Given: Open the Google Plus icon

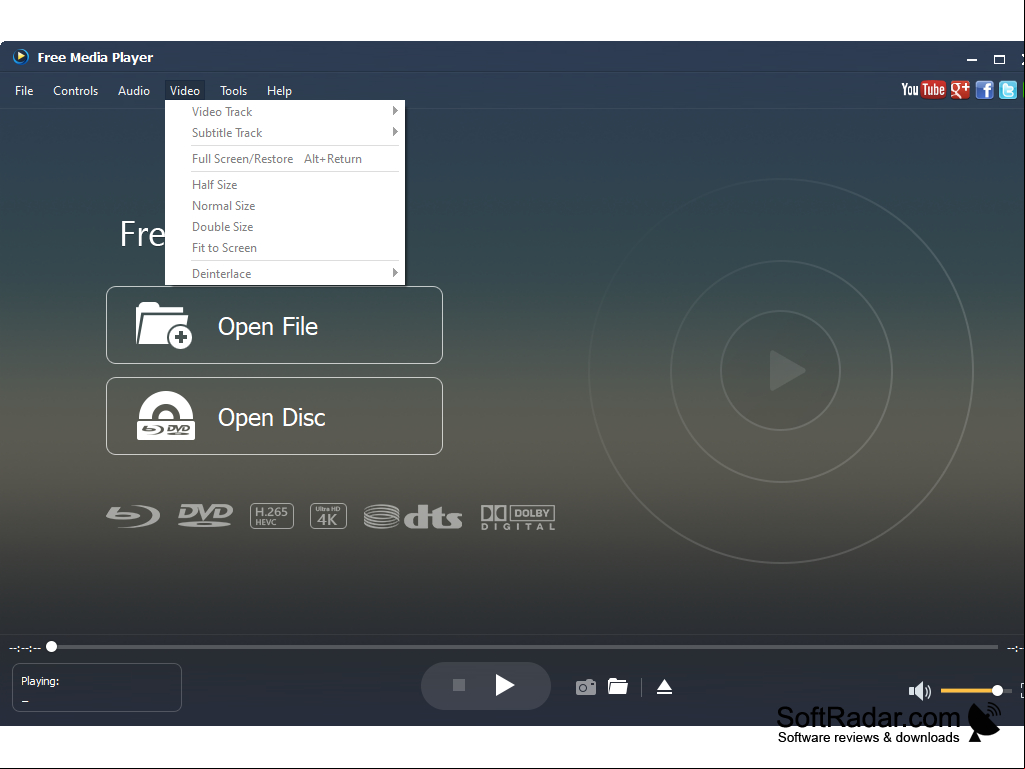Looking at the screenshot, I should click(960, 90).
